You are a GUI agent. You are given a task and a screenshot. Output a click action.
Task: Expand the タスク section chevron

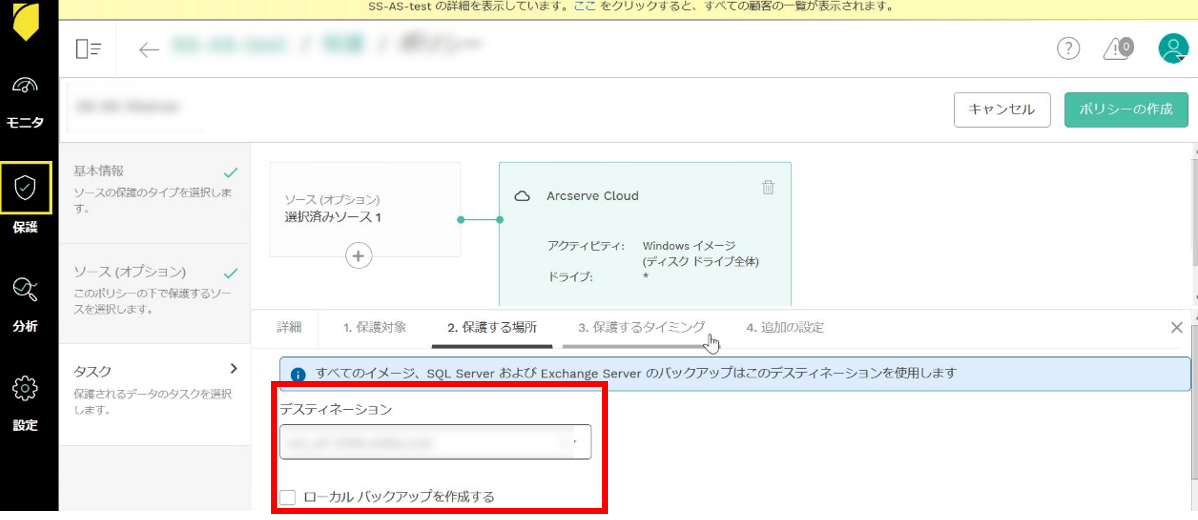234,369
